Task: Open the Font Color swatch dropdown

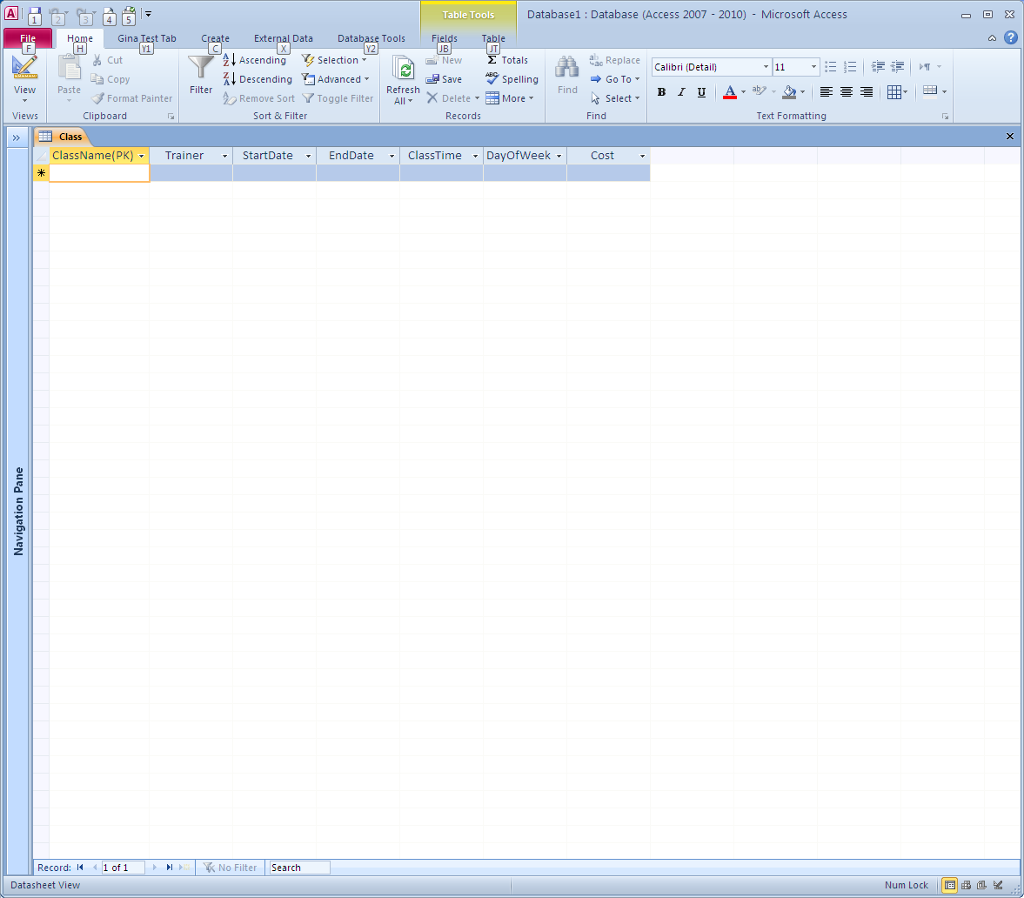Action: point(743,92)
